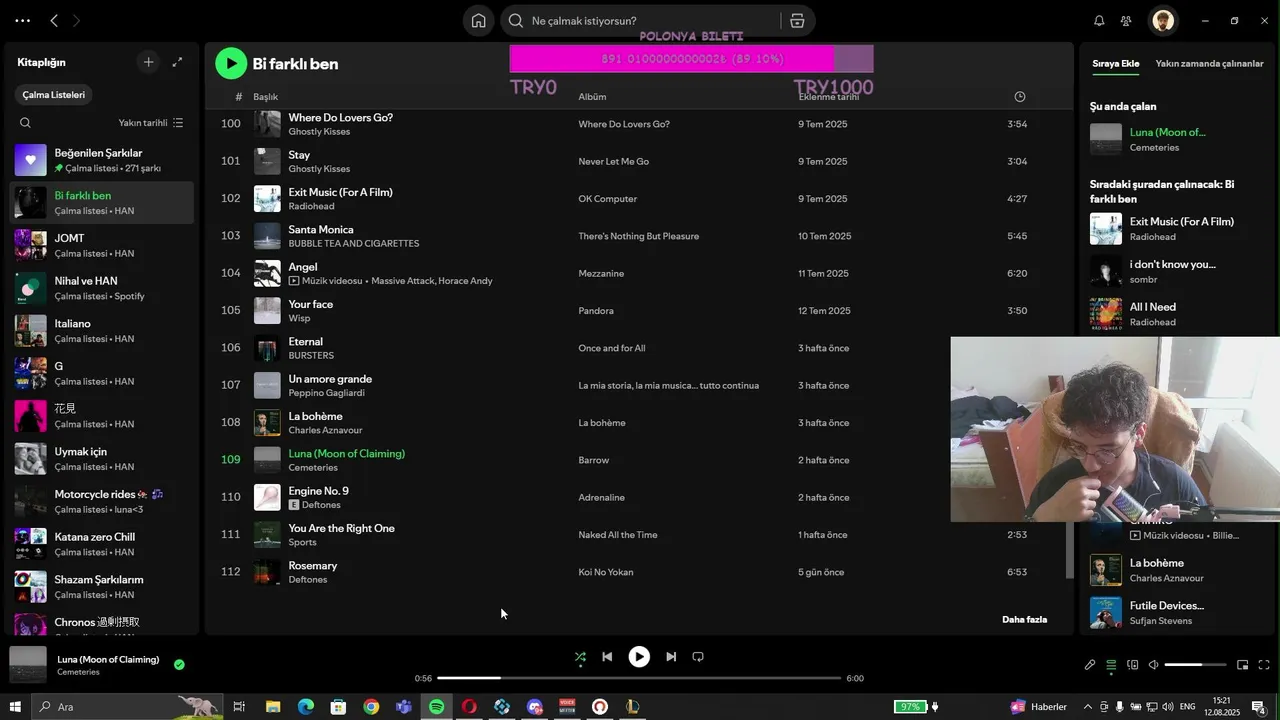Click the Engine No. 9 album cover
Viewport: 1280px width, 720px height.
pos(267,497)
